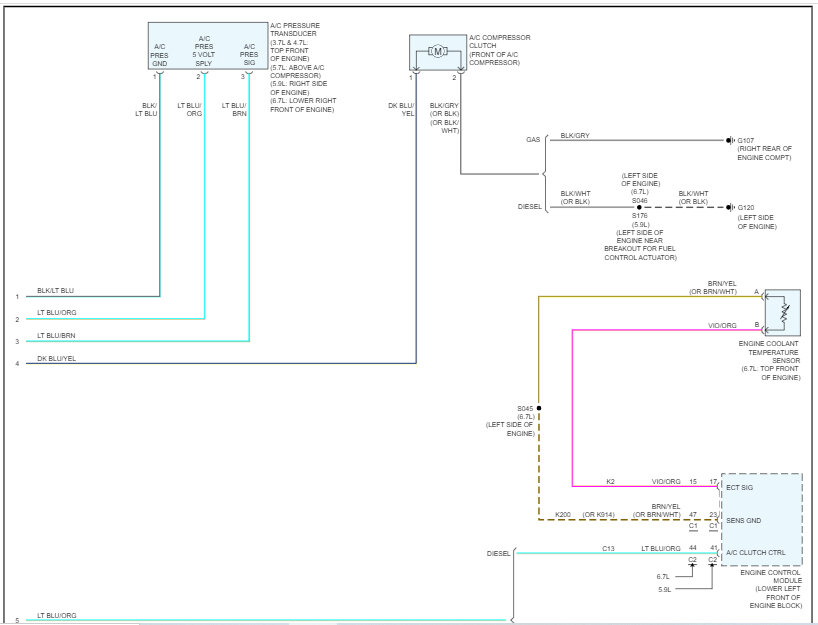818x625 pixels.
Task: Click the SENS GND pin label
Action: [743, 521]
